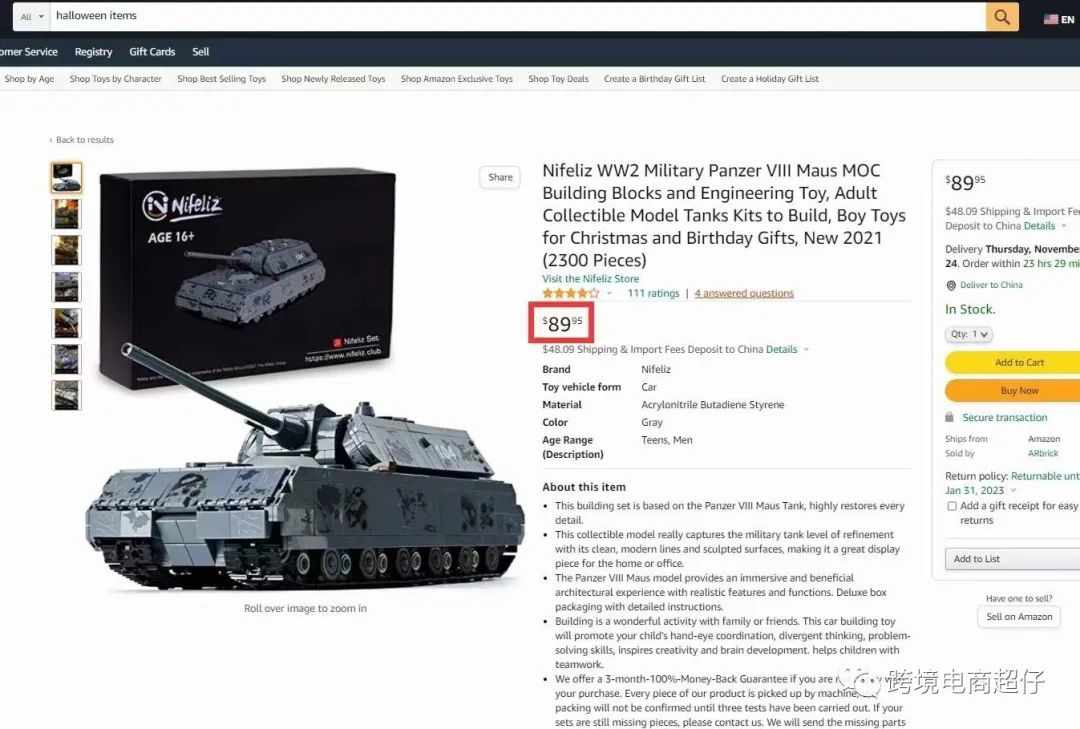The height and width of the screenshot is (729, 1080).
Task: Select the last product thumbnail image
Action: click(67, 396)
